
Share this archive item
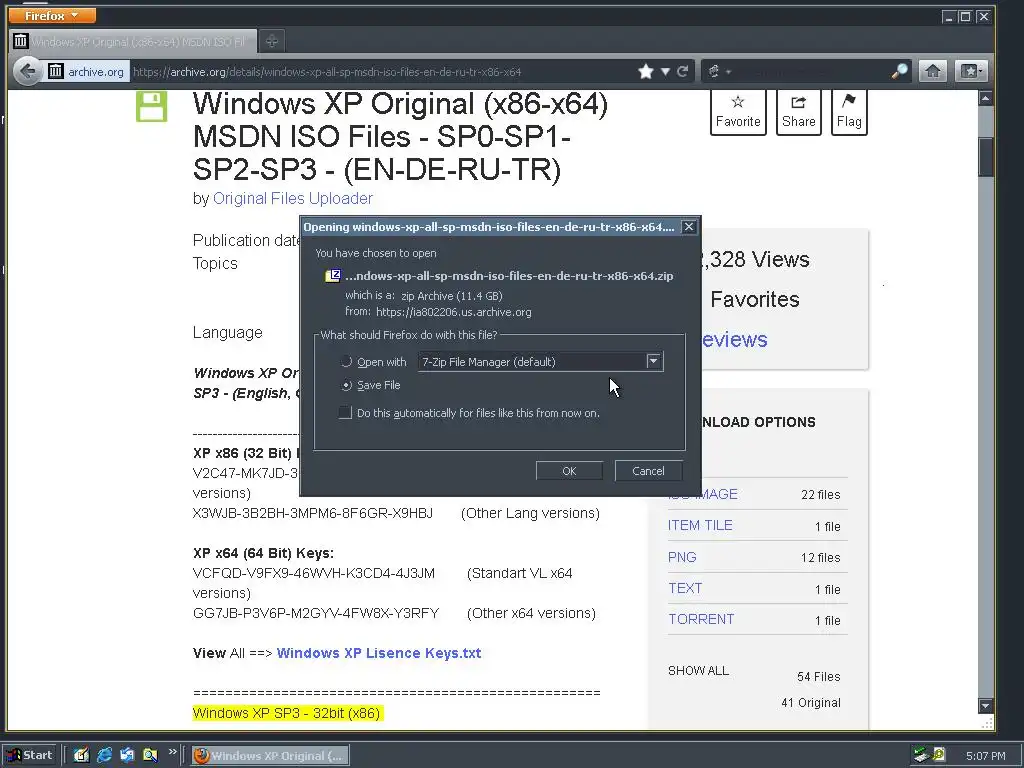click(x=799, y=112)
